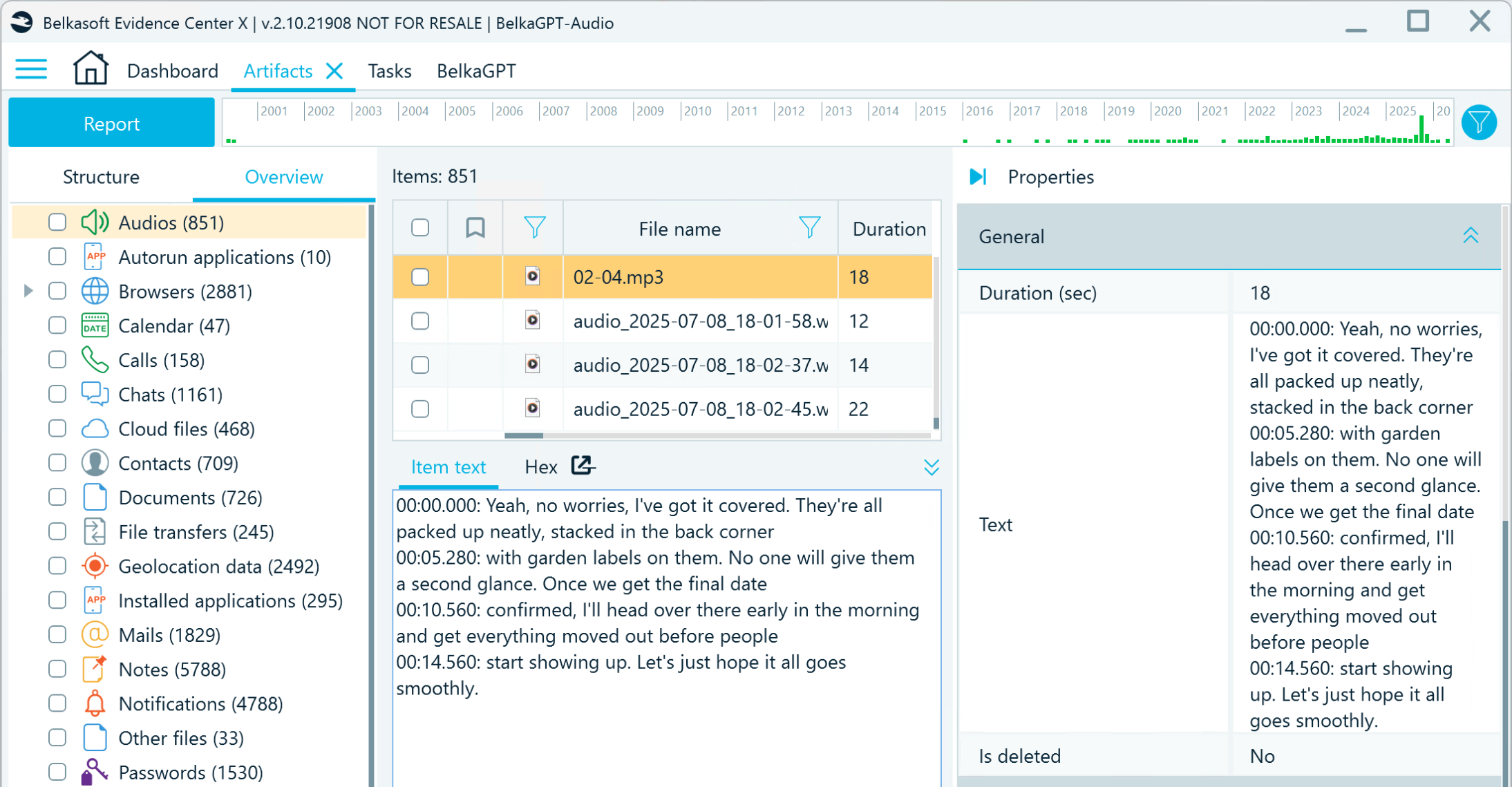This screenshot has width=1512, height=787.
Task: Collapse the General properties section
Action: point(1471,236)
